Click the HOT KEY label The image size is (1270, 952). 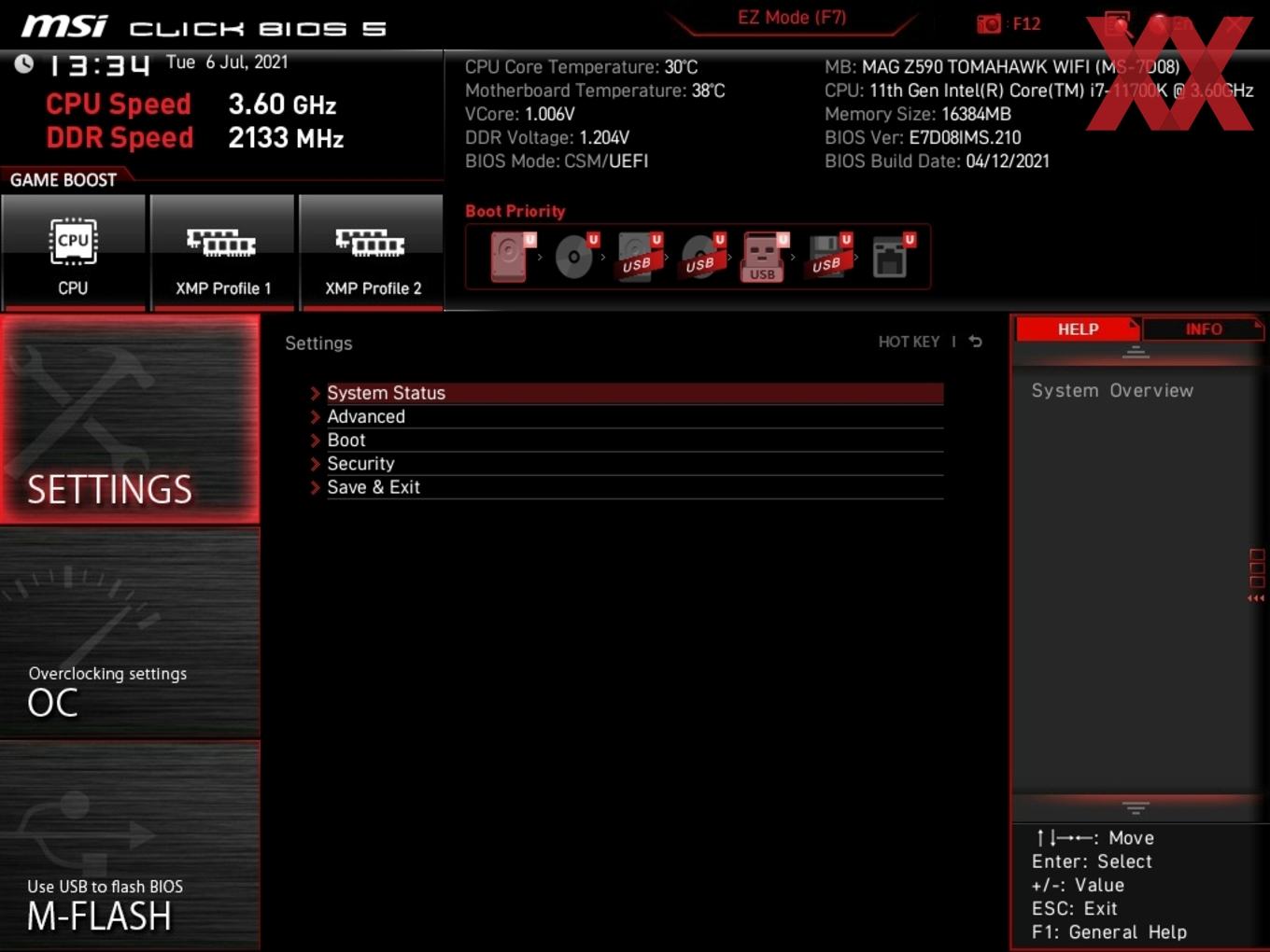pos(909,342)
